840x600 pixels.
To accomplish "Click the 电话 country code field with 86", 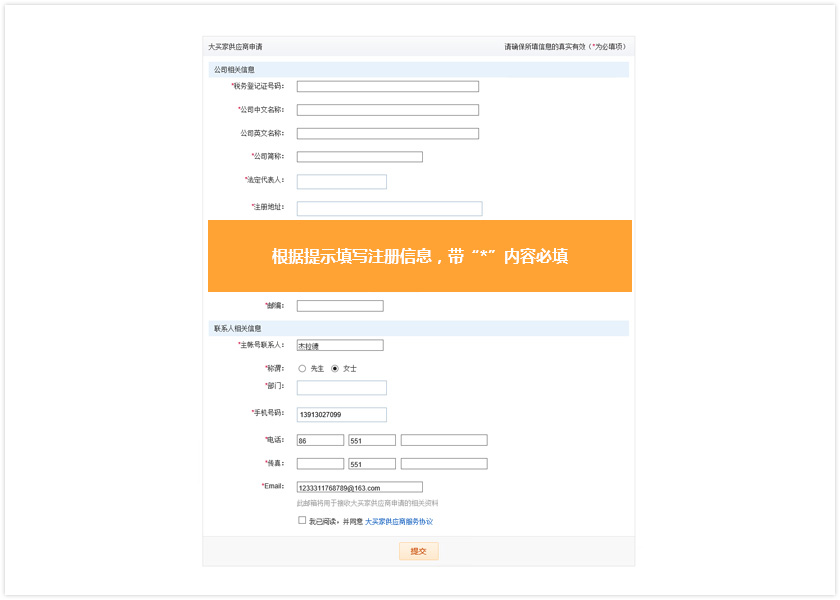I will [x=320, y=440].
